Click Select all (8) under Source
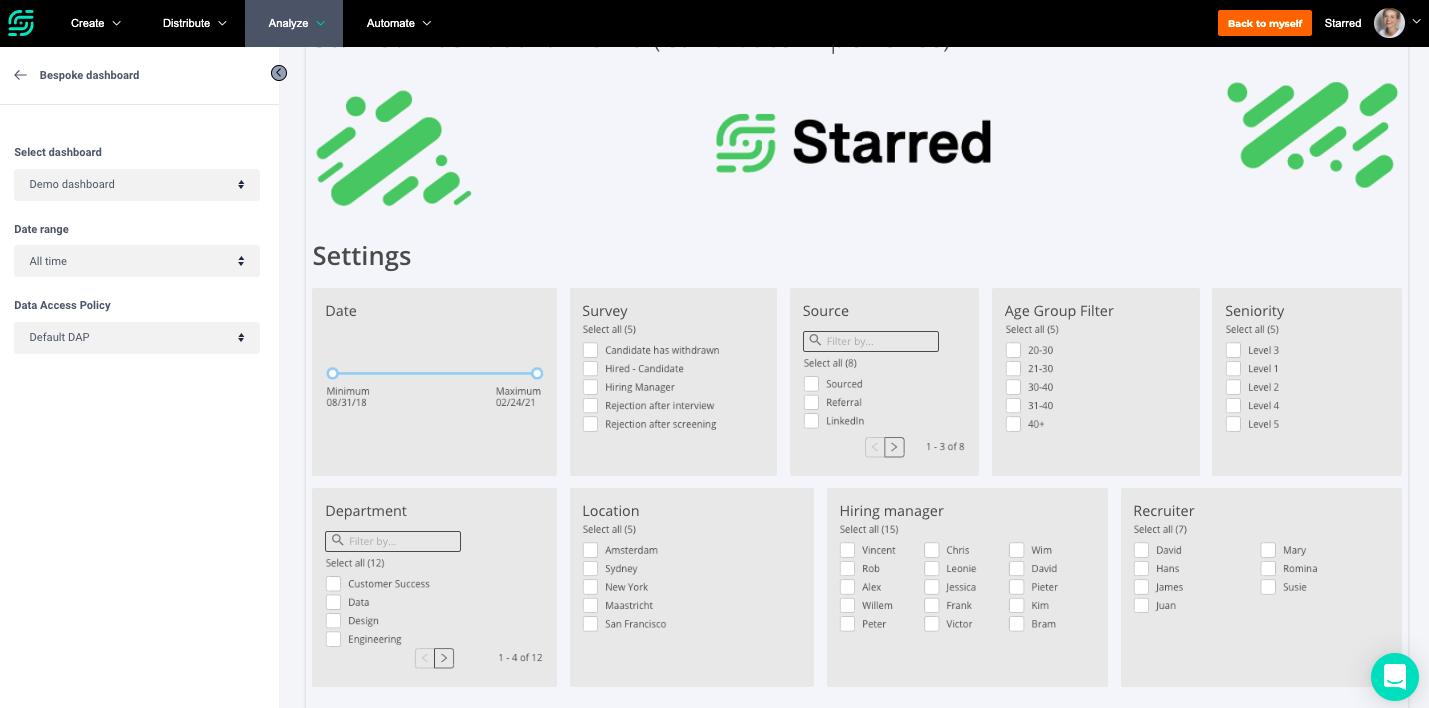 (830, 364)
